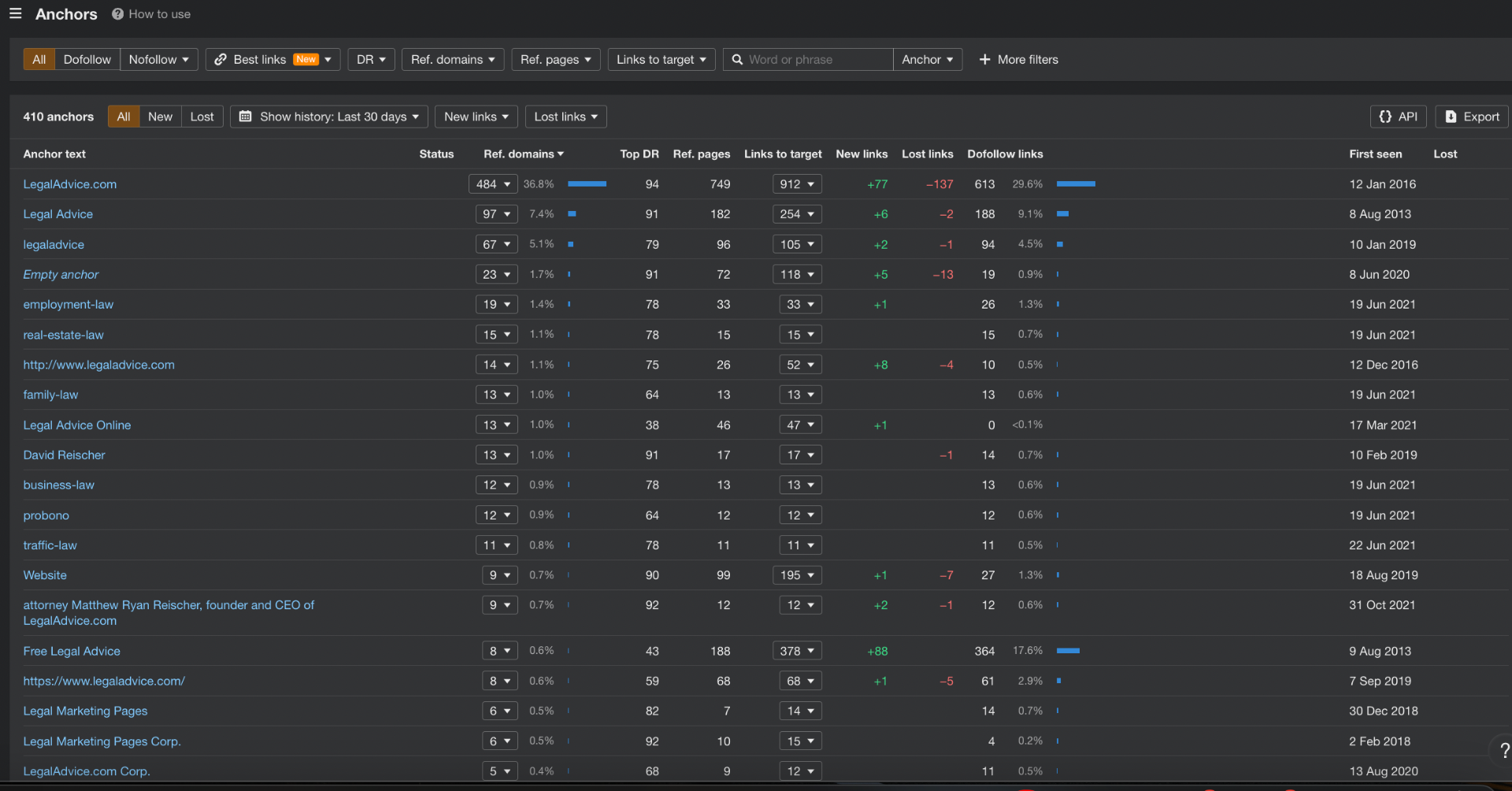Click the LegalAdvice.com ref. domains percentage bar
This screenshot has width=1512, height=791.
pos(587,184)
